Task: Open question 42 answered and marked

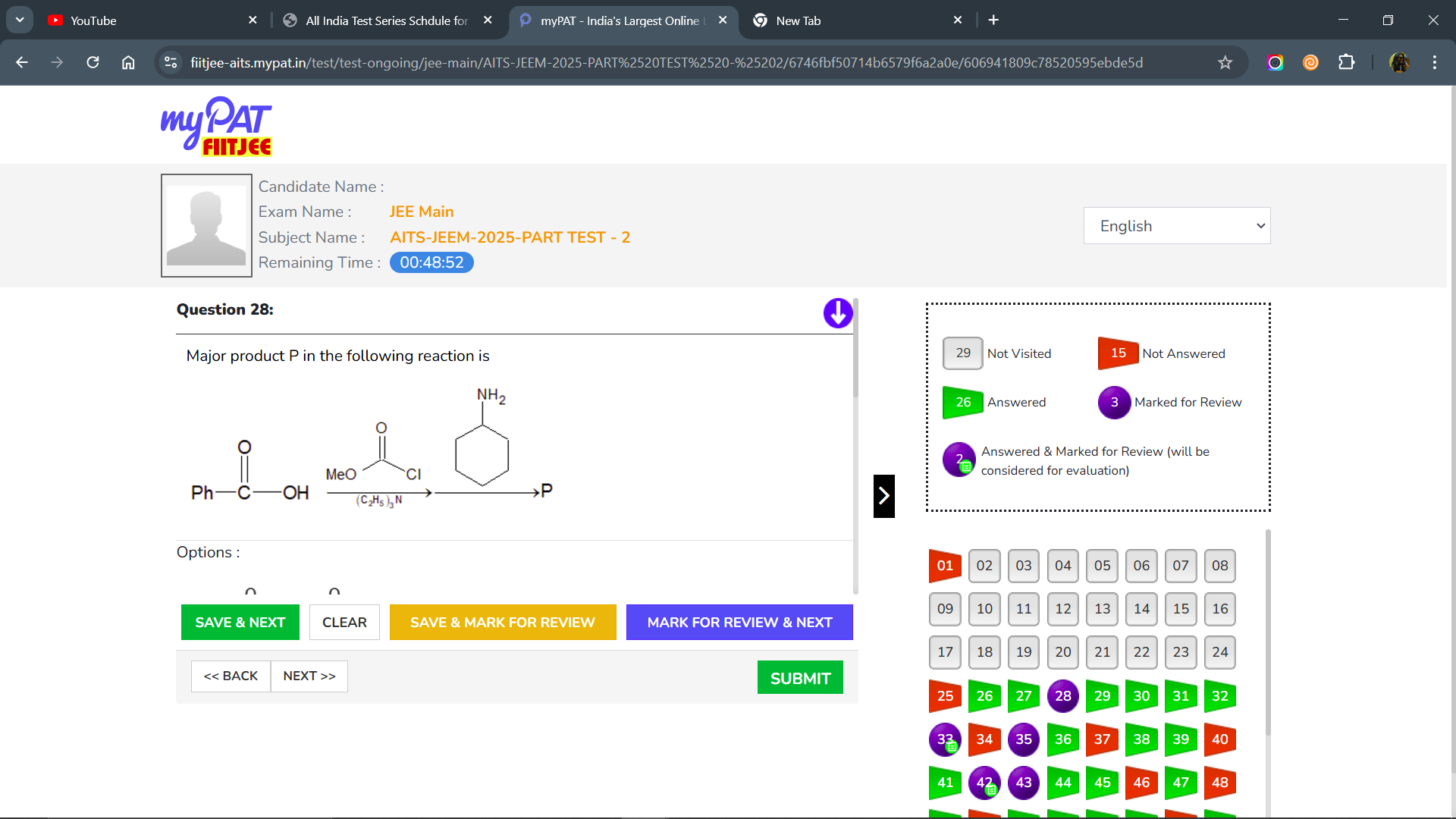Action: (x=984, y=783)
